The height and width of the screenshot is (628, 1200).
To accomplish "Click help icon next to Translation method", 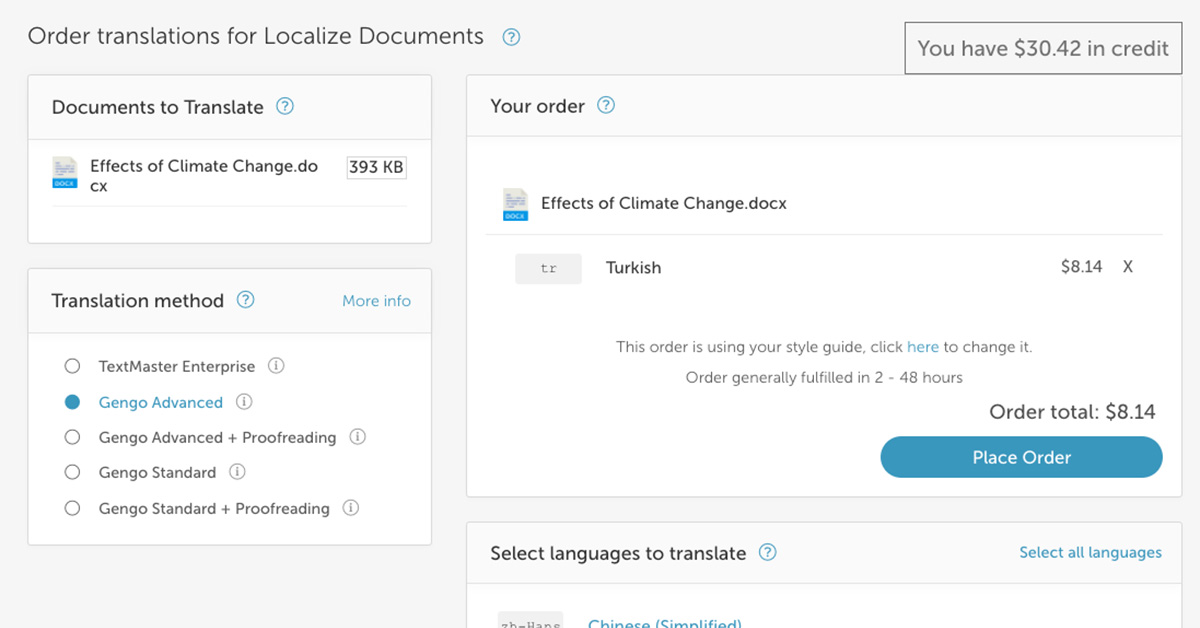I will [x=245, y=300].
